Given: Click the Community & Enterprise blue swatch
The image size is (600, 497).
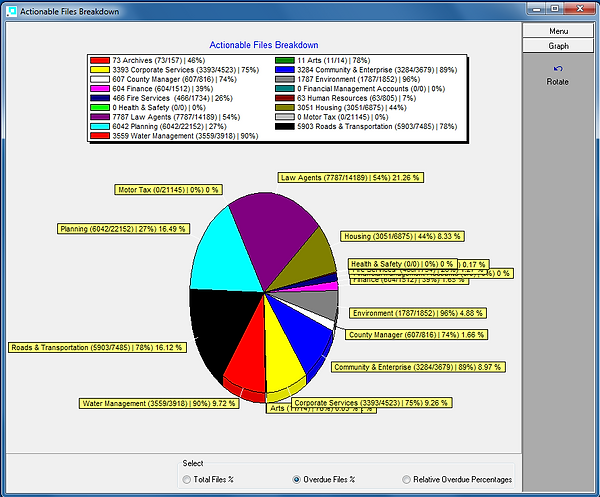Looking at the screenshot, I should coord(285,70).
